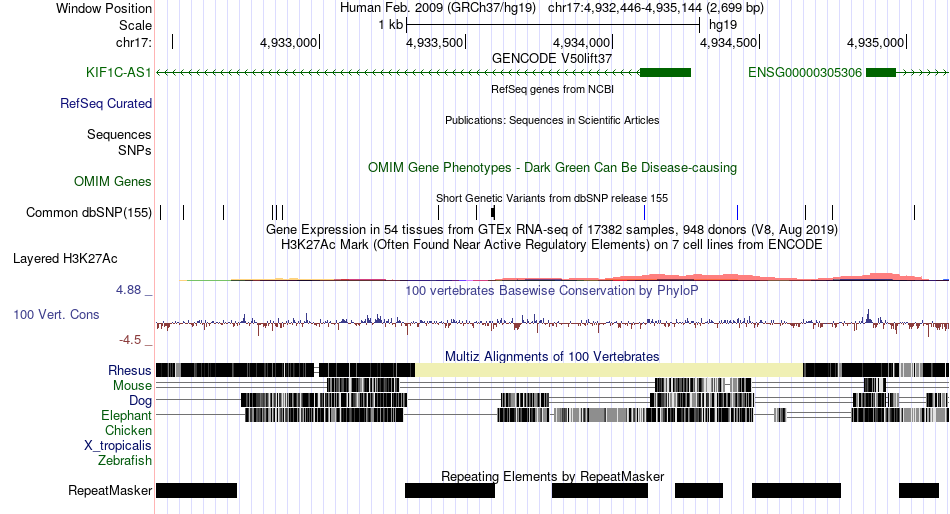The width and height of the screenshot is (950, 514).
Task: Click the RepeatMasker track label
Action: (x=110, y=490)
